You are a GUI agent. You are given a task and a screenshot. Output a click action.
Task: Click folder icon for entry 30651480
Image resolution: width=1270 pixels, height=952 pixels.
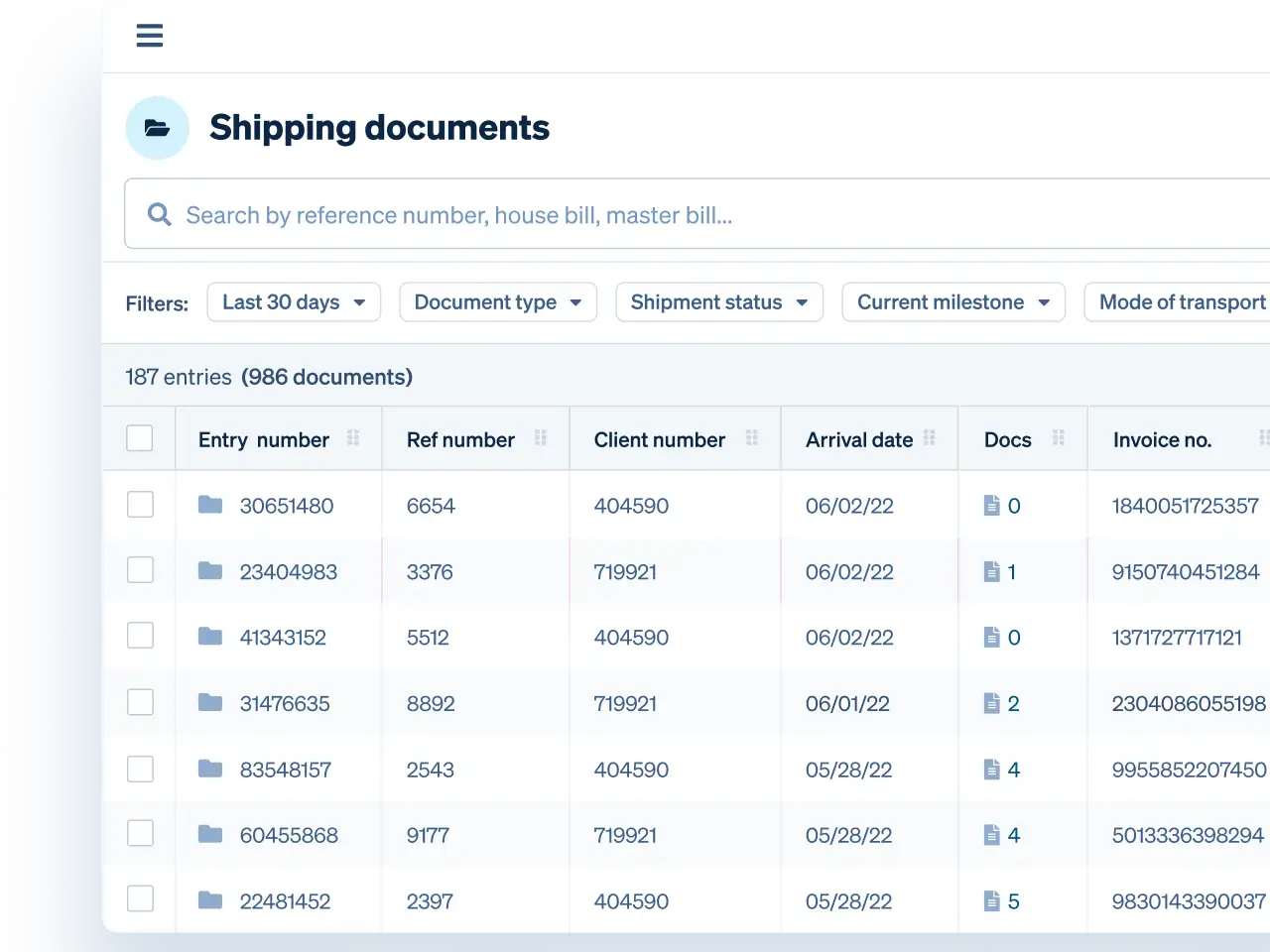(x=210, y=505)
